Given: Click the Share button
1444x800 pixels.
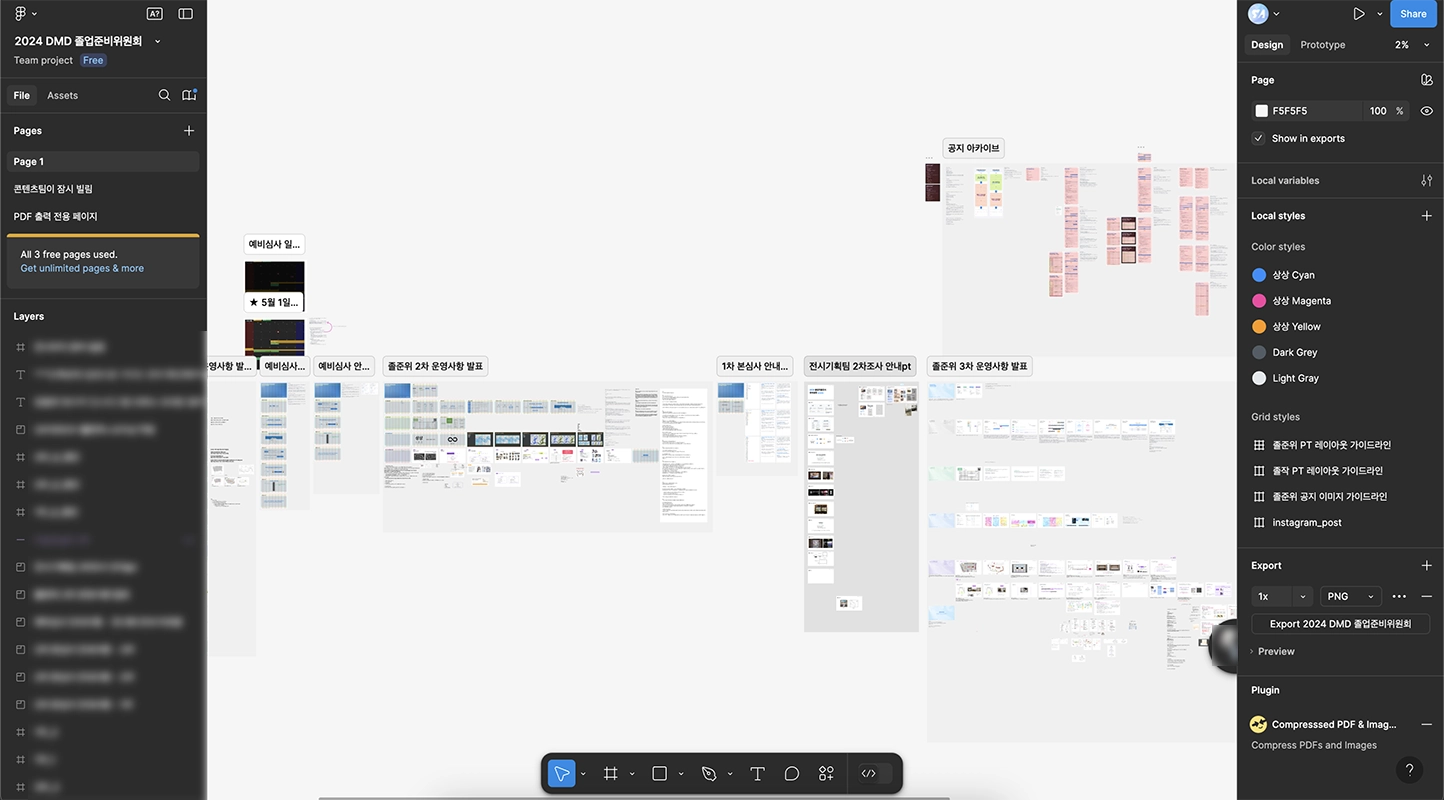Looking at the screenshot, I should click(1413, 14).
